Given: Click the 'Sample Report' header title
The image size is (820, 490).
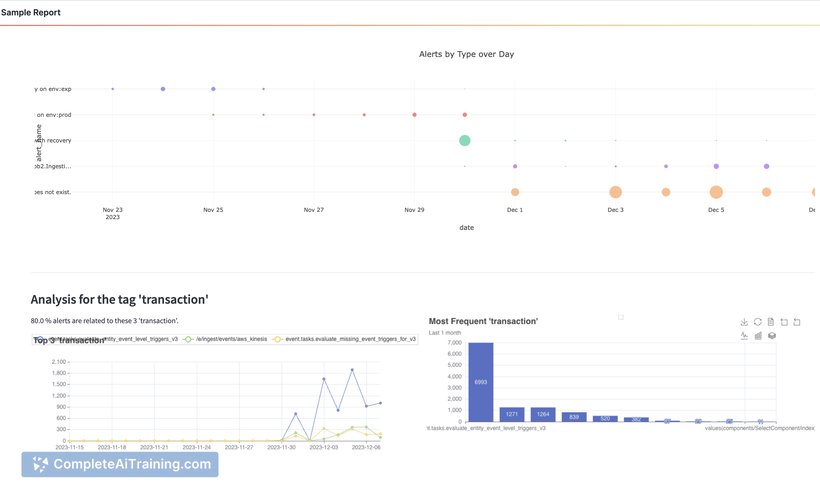Looking at the screenshot, I should [31, 12].
